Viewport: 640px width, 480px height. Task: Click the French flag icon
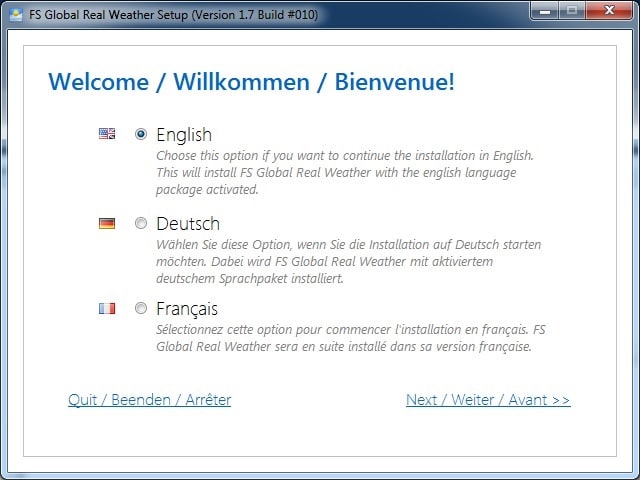[107, 308]
